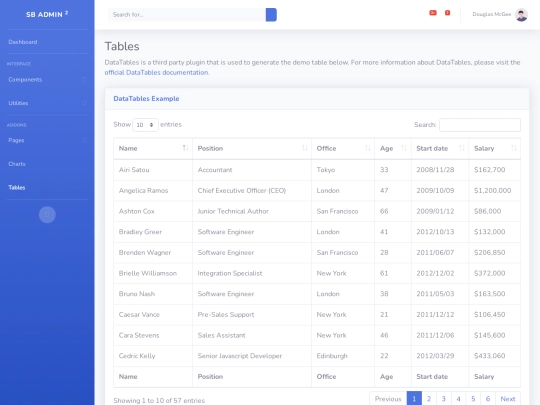Go to pagination page 1
Image resolution: width=540 pixels, height=405 pixels.
[x=414, y=399]
